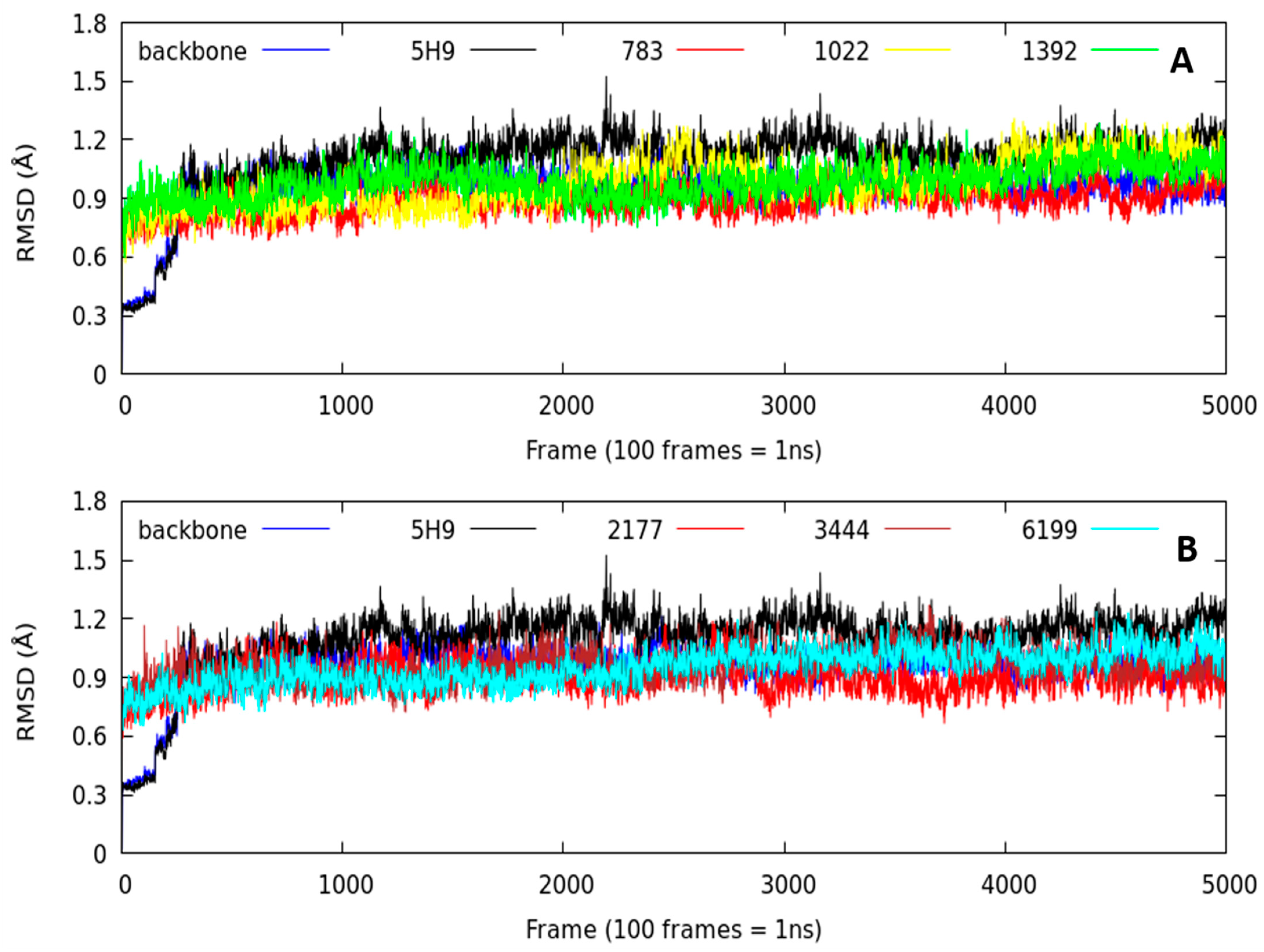This screenshot has height=952, width=1264.
Task: Click the '0.6' y-axis tick label in panel A
Action: [90, 258]
